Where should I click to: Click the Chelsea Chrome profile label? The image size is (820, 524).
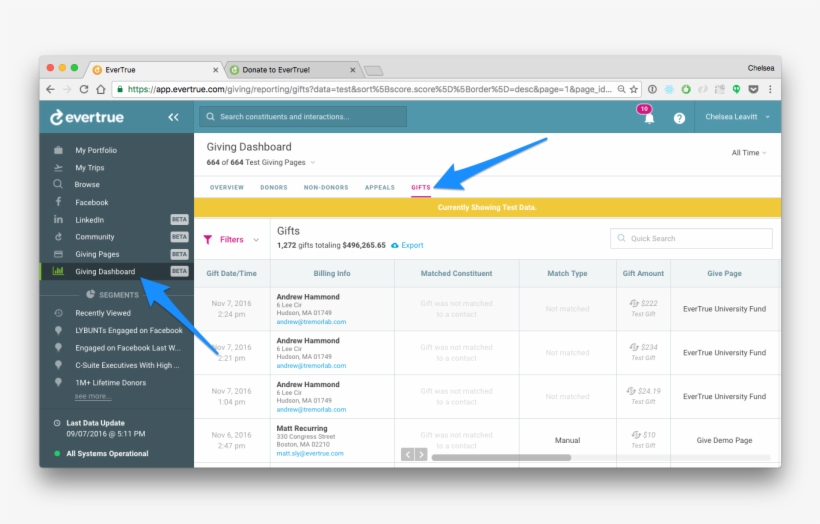(760, 69)
